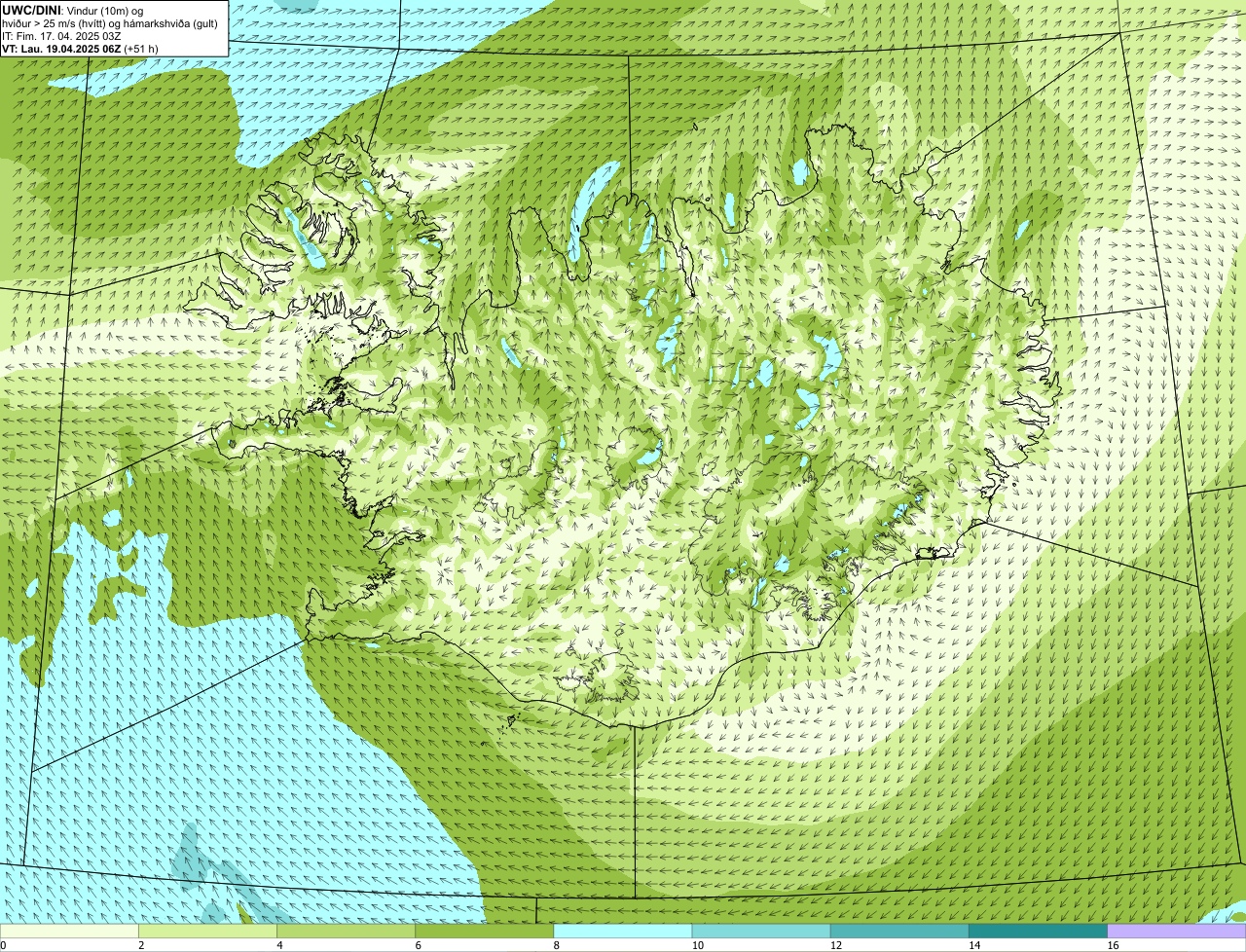This screenshot has width=1246, height=952.
Task: Click the dark green 6–8 m/s legend swatch
Action: (485, 932)
